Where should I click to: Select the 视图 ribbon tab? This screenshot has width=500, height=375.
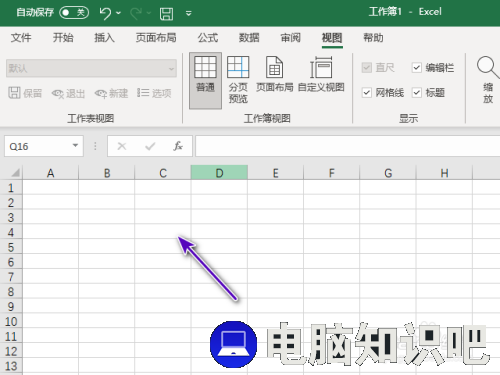pos(332,38)
